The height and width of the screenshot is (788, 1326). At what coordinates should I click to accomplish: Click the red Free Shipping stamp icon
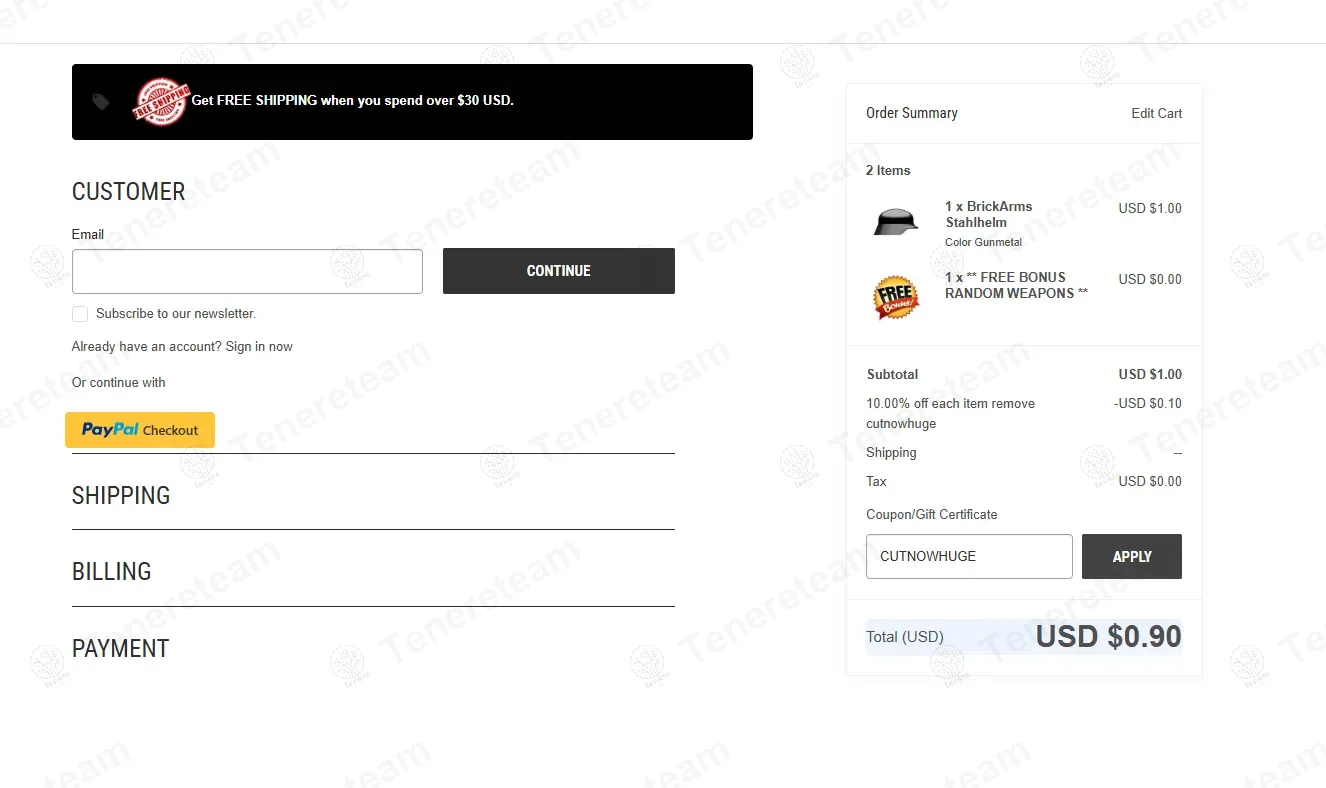(161, 101)
